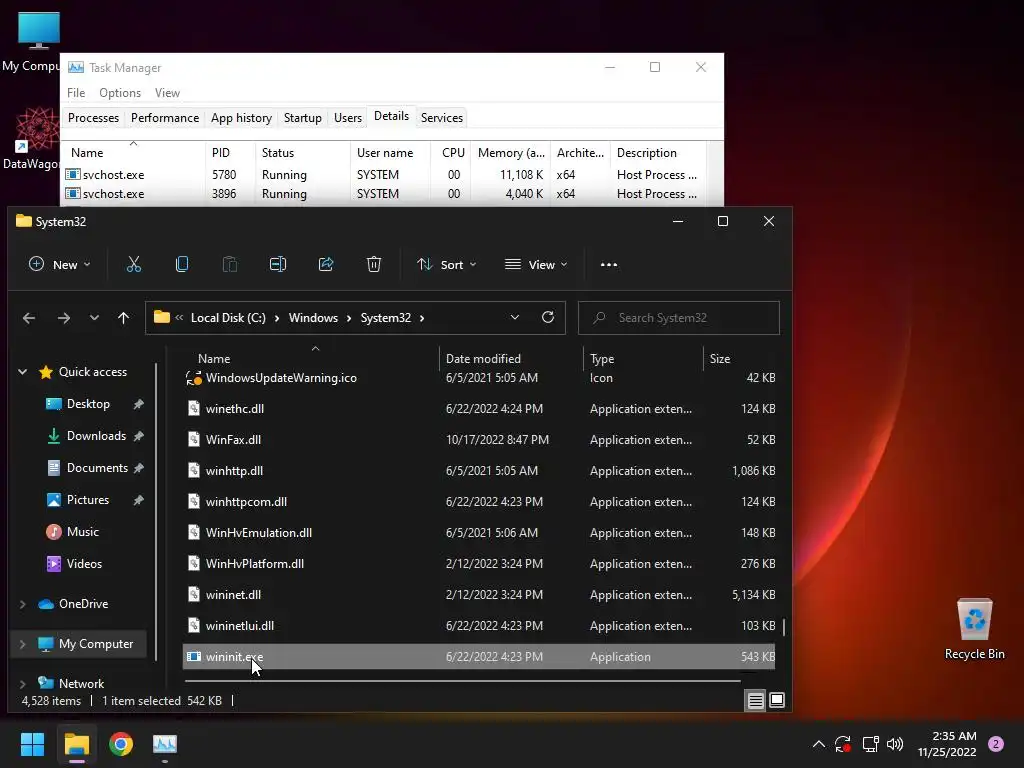Select the winhttp.dll file
This screenshot has height=768, width=1024.
[479, 471]
